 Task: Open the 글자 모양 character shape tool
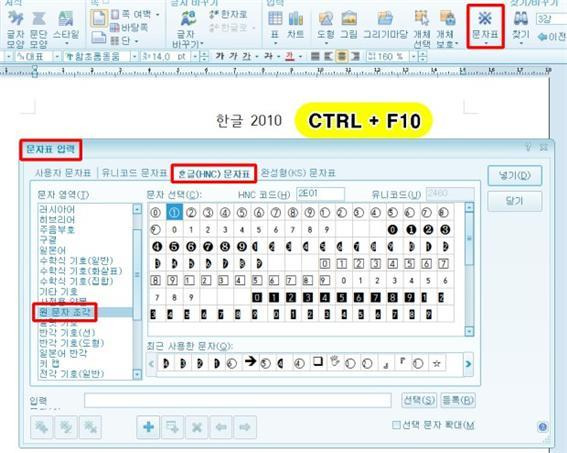16,29
